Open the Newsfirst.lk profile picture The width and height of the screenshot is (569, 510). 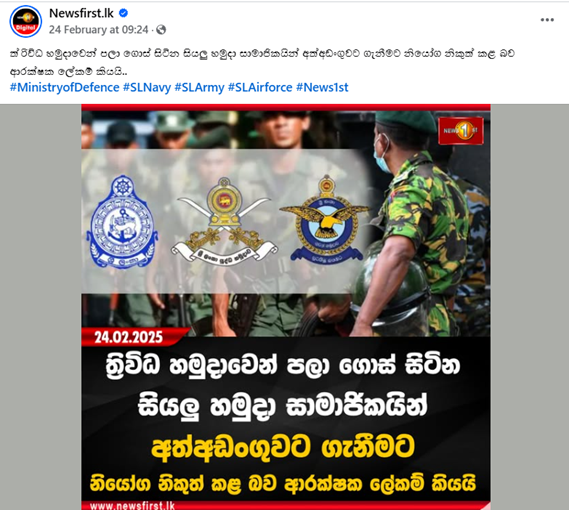[25, 21]
